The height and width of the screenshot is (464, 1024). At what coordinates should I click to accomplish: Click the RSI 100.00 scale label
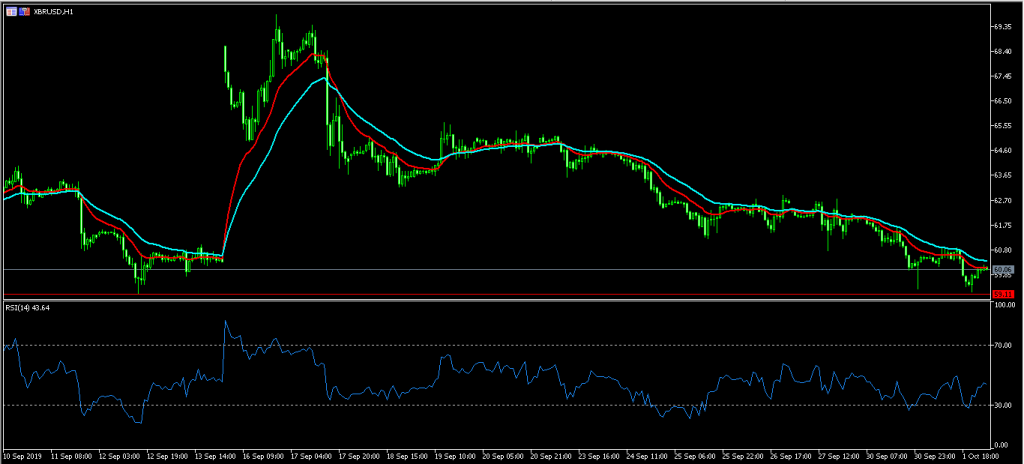point(1003,306)
